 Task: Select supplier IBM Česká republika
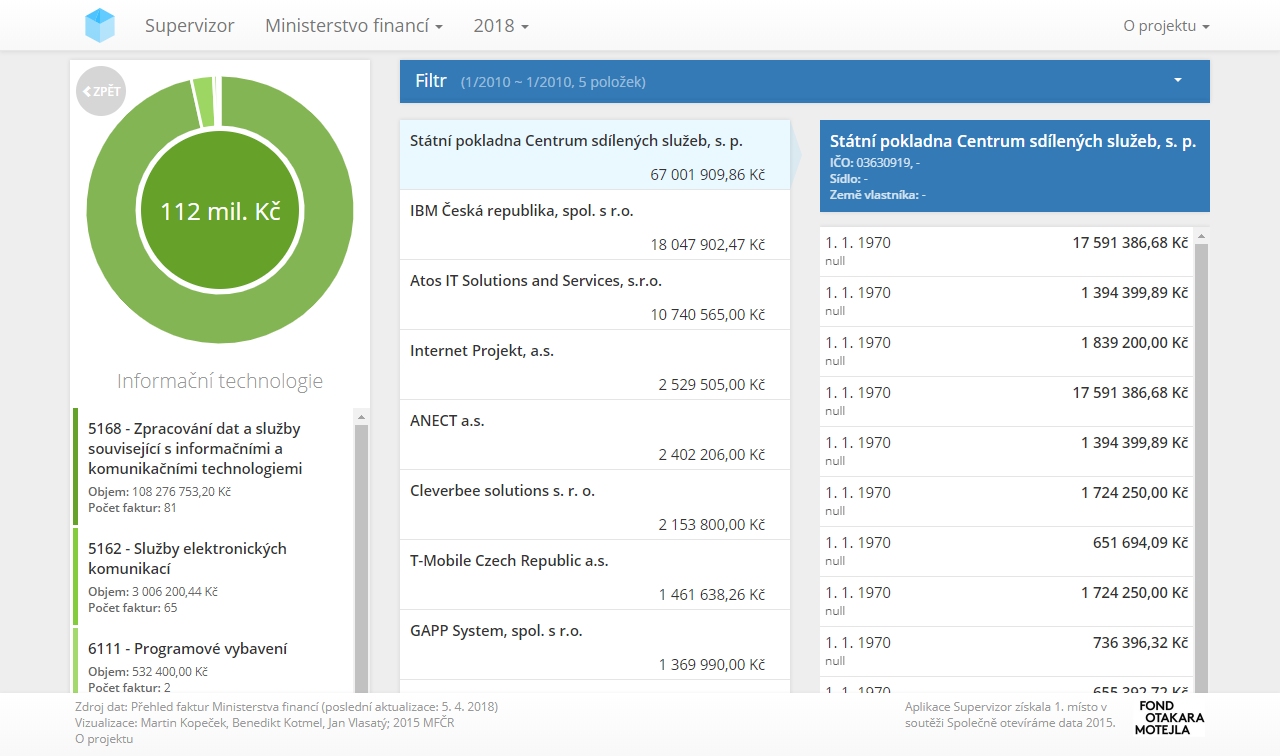click(x=594, y=225)
